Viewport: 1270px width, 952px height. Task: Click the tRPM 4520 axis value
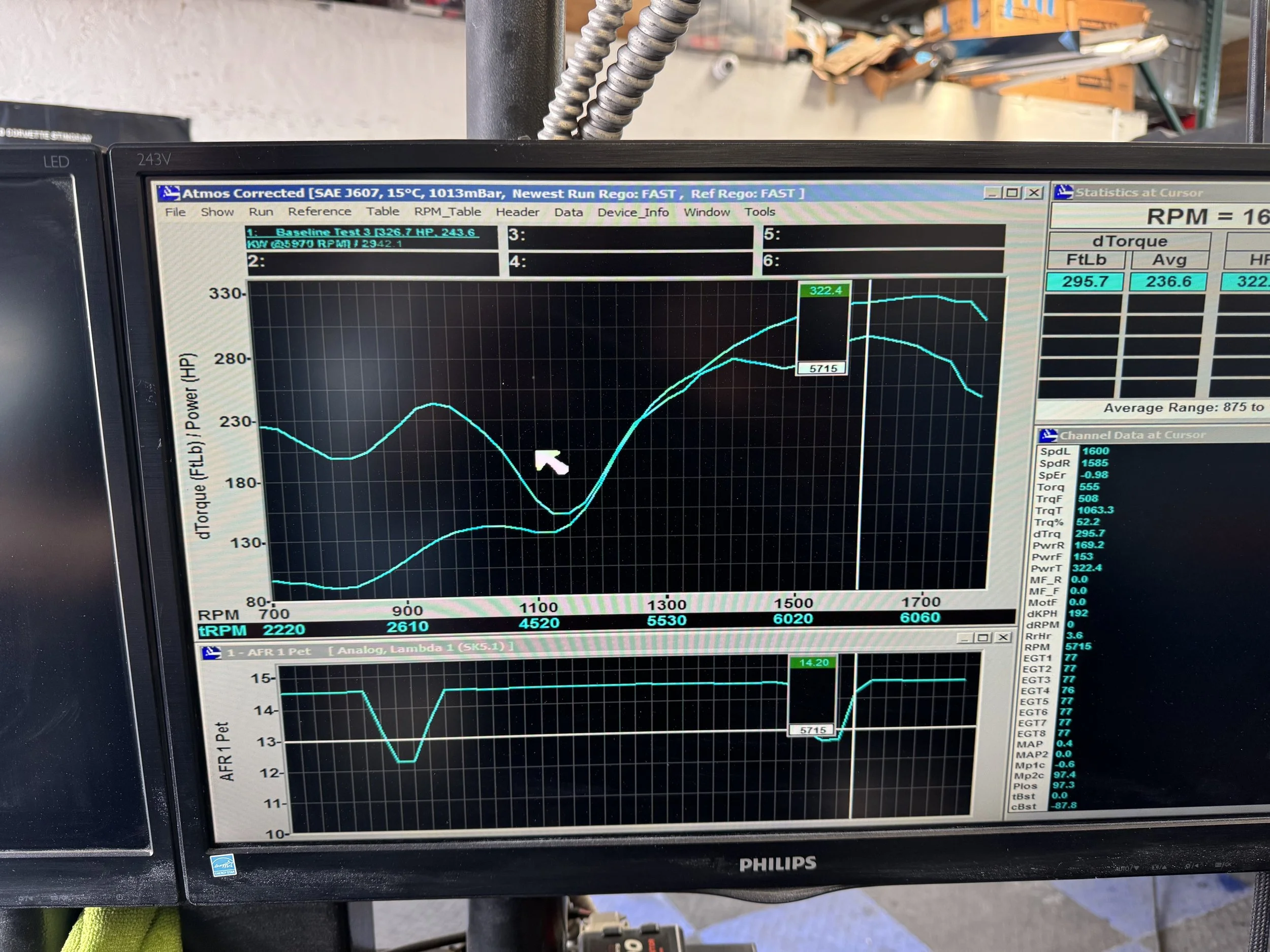tap(538, 623)
